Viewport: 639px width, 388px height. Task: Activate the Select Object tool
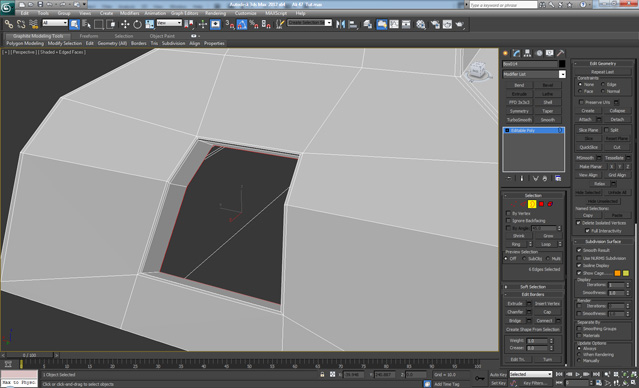tap(74, 24)
